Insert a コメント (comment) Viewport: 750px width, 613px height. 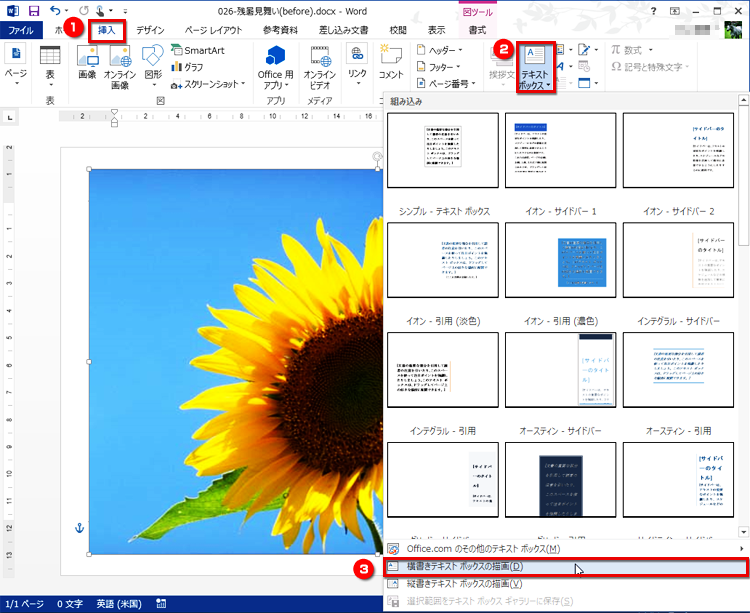tap(391, 62)
